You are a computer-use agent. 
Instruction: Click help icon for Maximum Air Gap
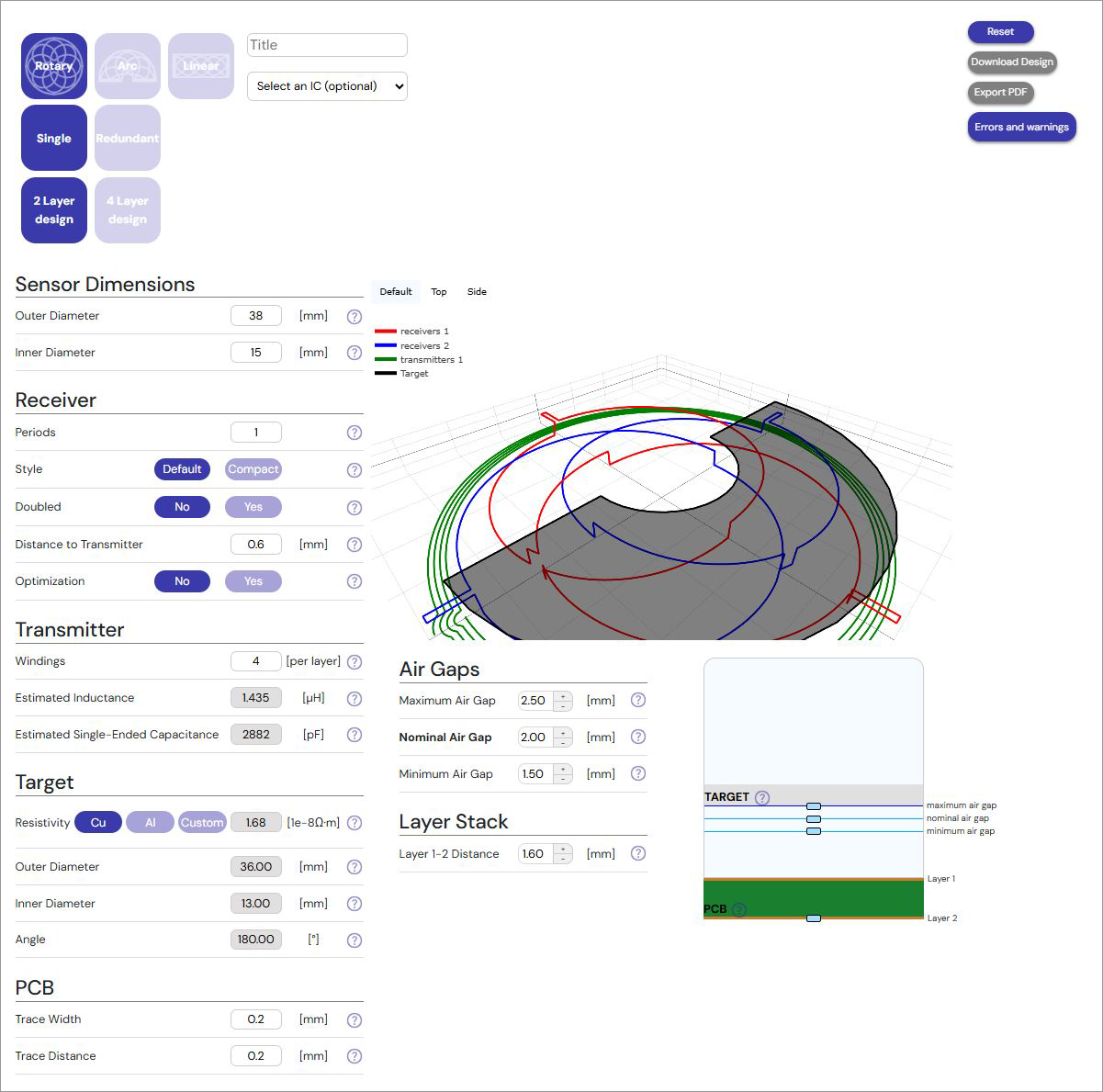pos(638,701)
